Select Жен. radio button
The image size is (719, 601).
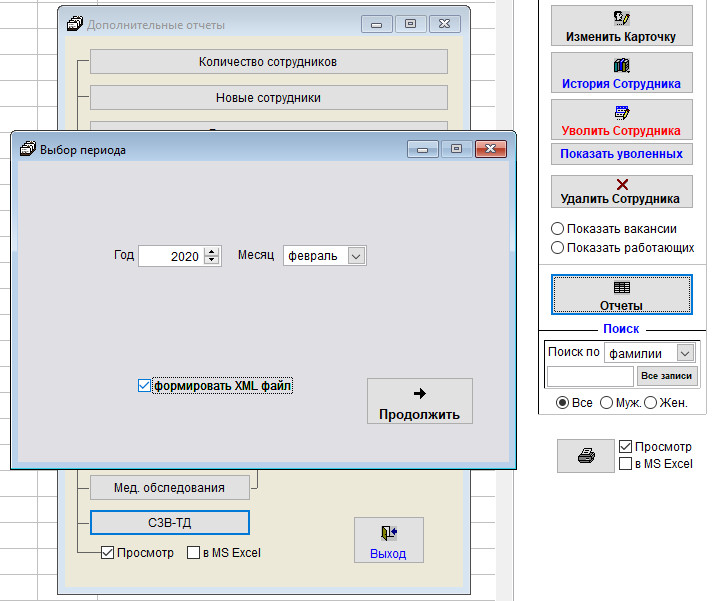point(650,403)
